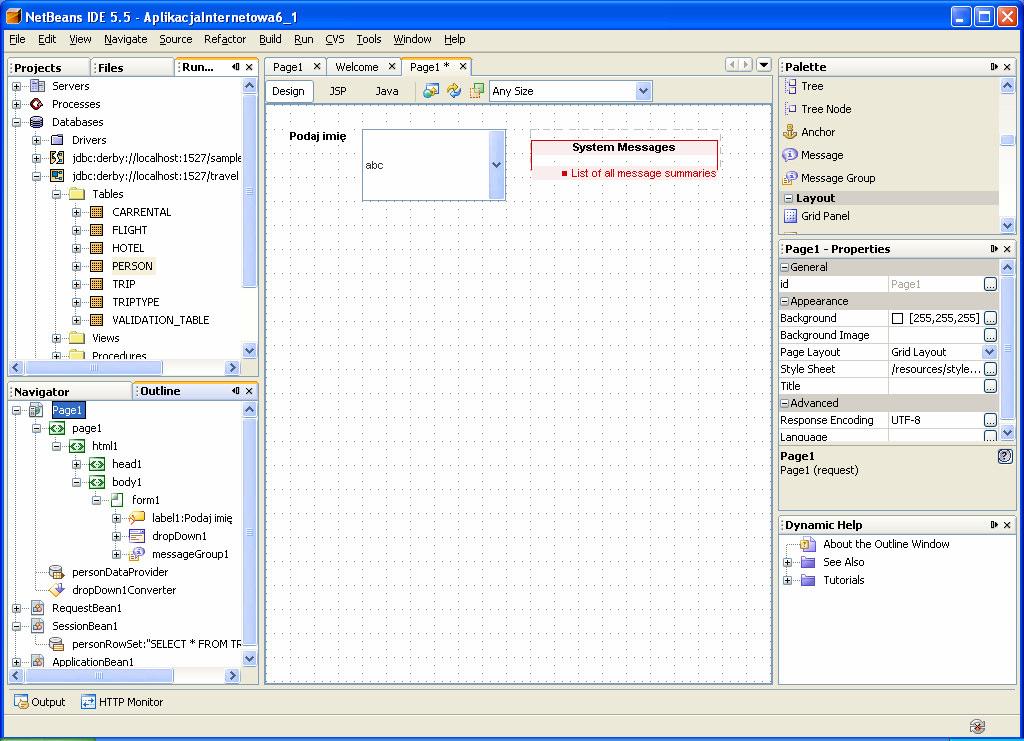Collapse the Layout palette category

pos(788,198)
